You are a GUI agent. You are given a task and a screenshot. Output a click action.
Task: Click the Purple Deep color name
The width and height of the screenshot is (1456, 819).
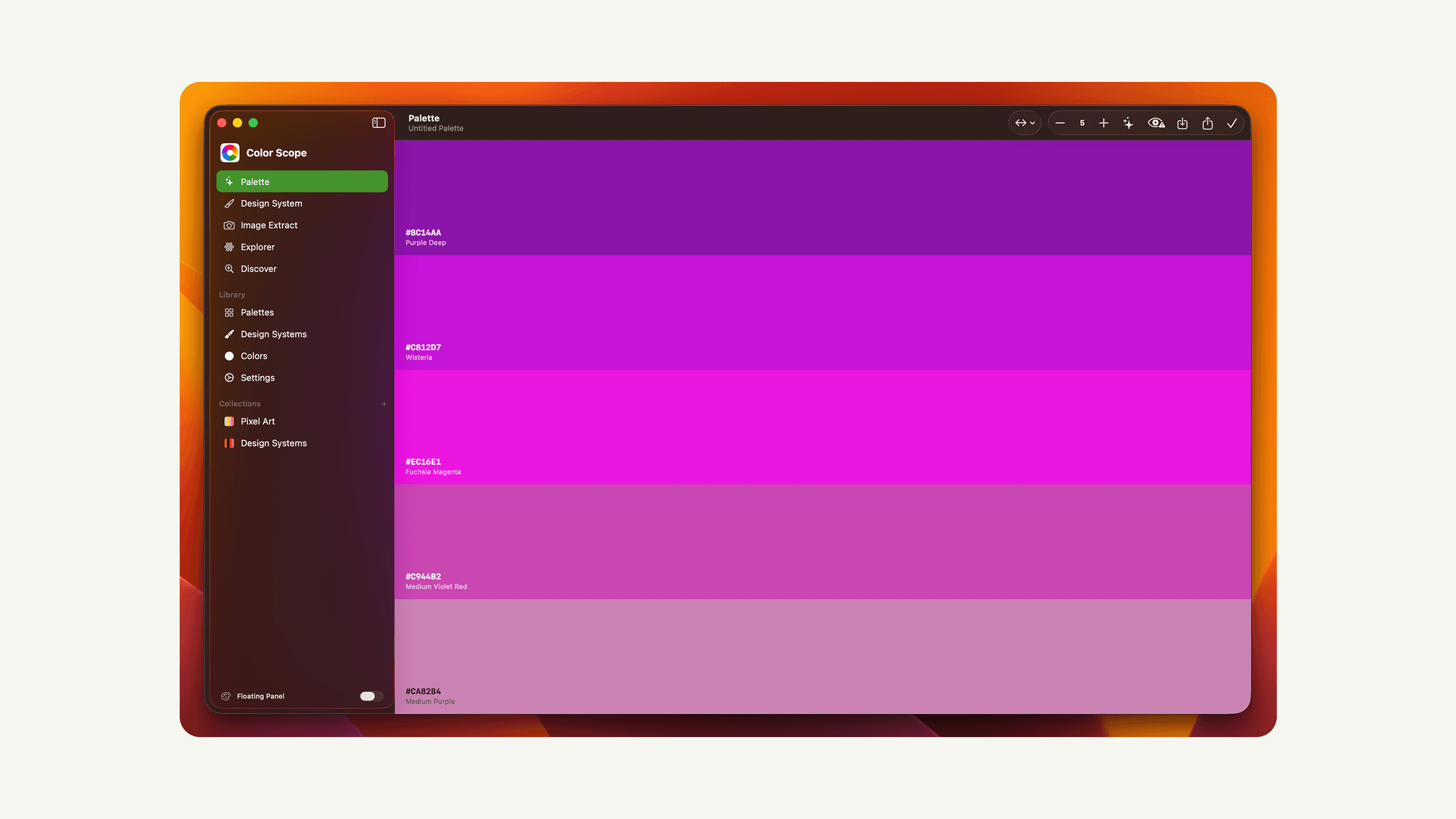(425, 243)
